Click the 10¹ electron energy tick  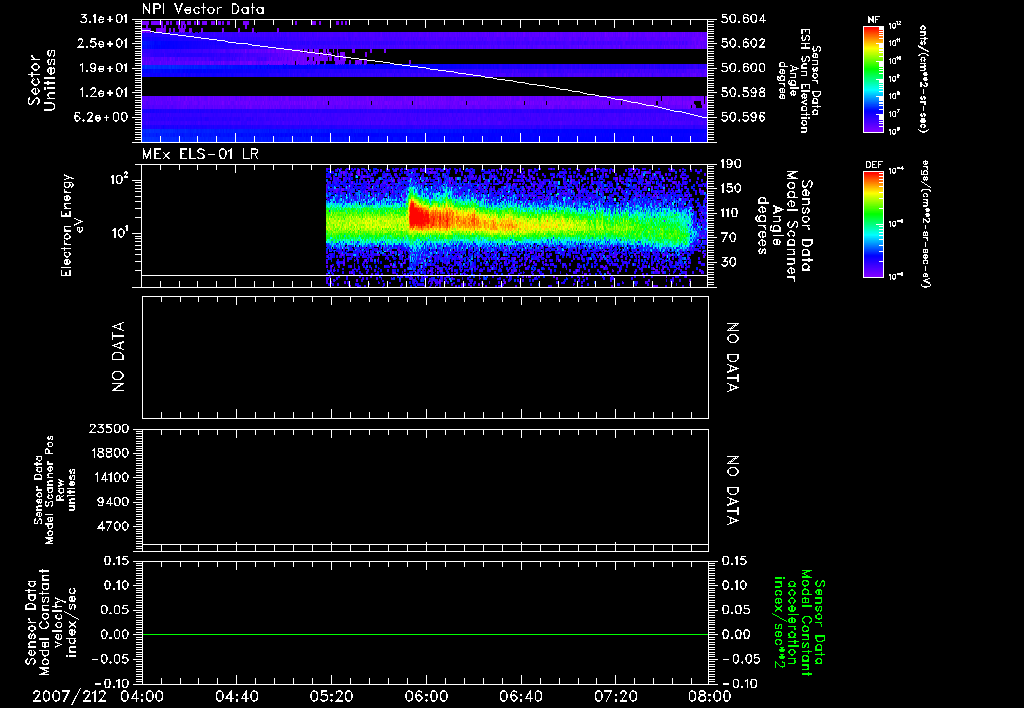click(120, 233)
